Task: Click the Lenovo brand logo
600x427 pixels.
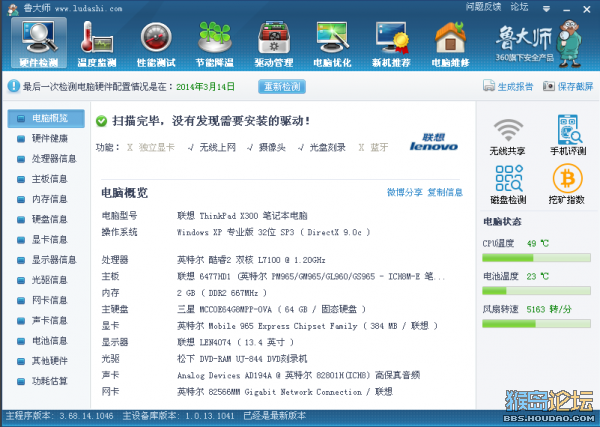Action: (434, 142)
